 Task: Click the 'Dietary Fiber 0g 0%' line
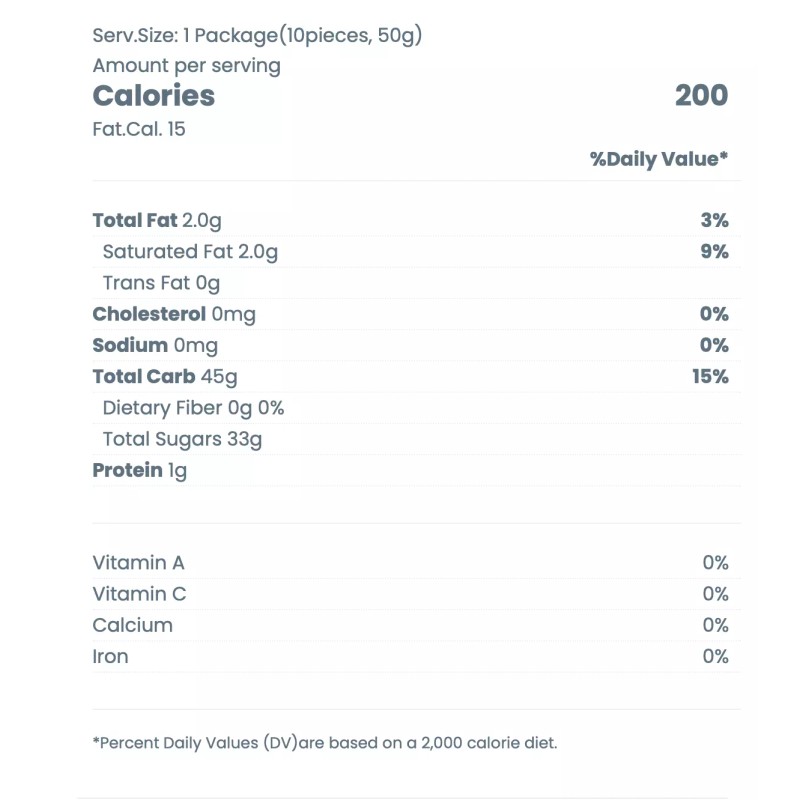(x=193, y=408)
